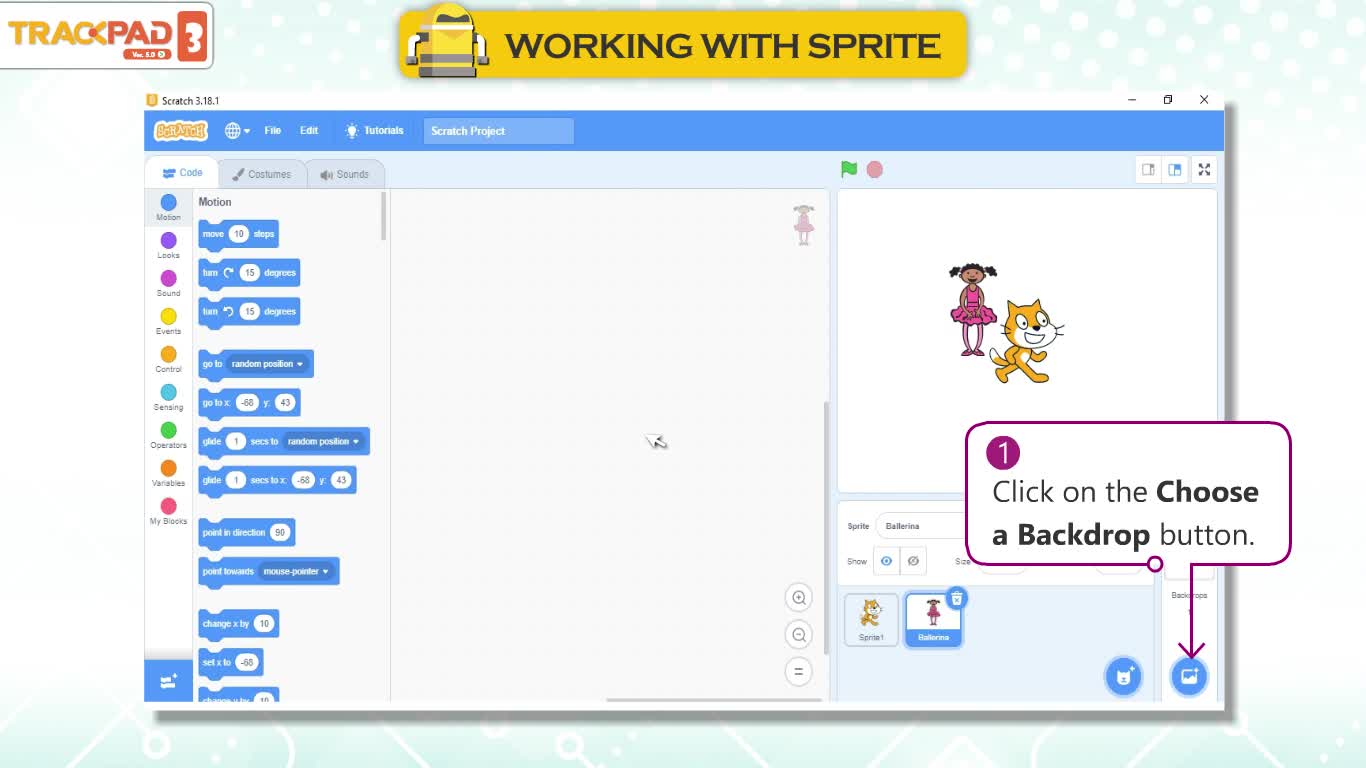Open the Tutorials lightbulb link
The image size is (1366, 768).
(374, 131)
